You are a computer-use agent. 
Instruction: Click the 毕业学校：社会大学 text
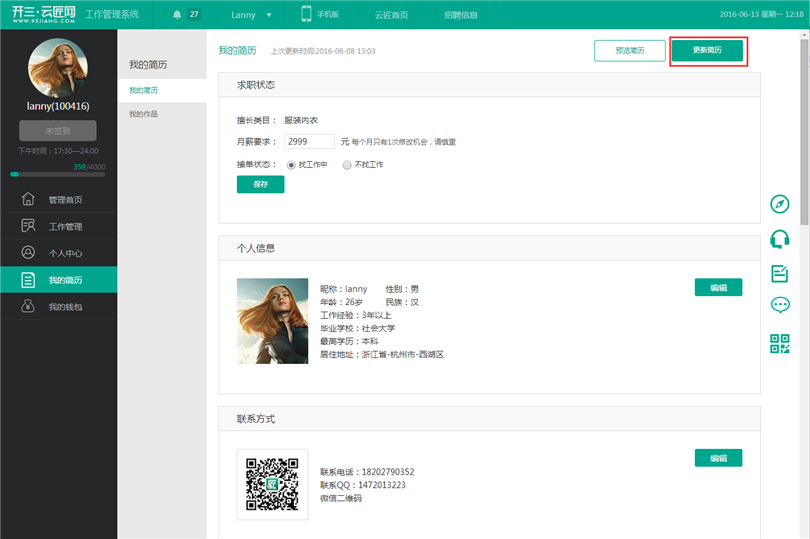coord(357,328)
